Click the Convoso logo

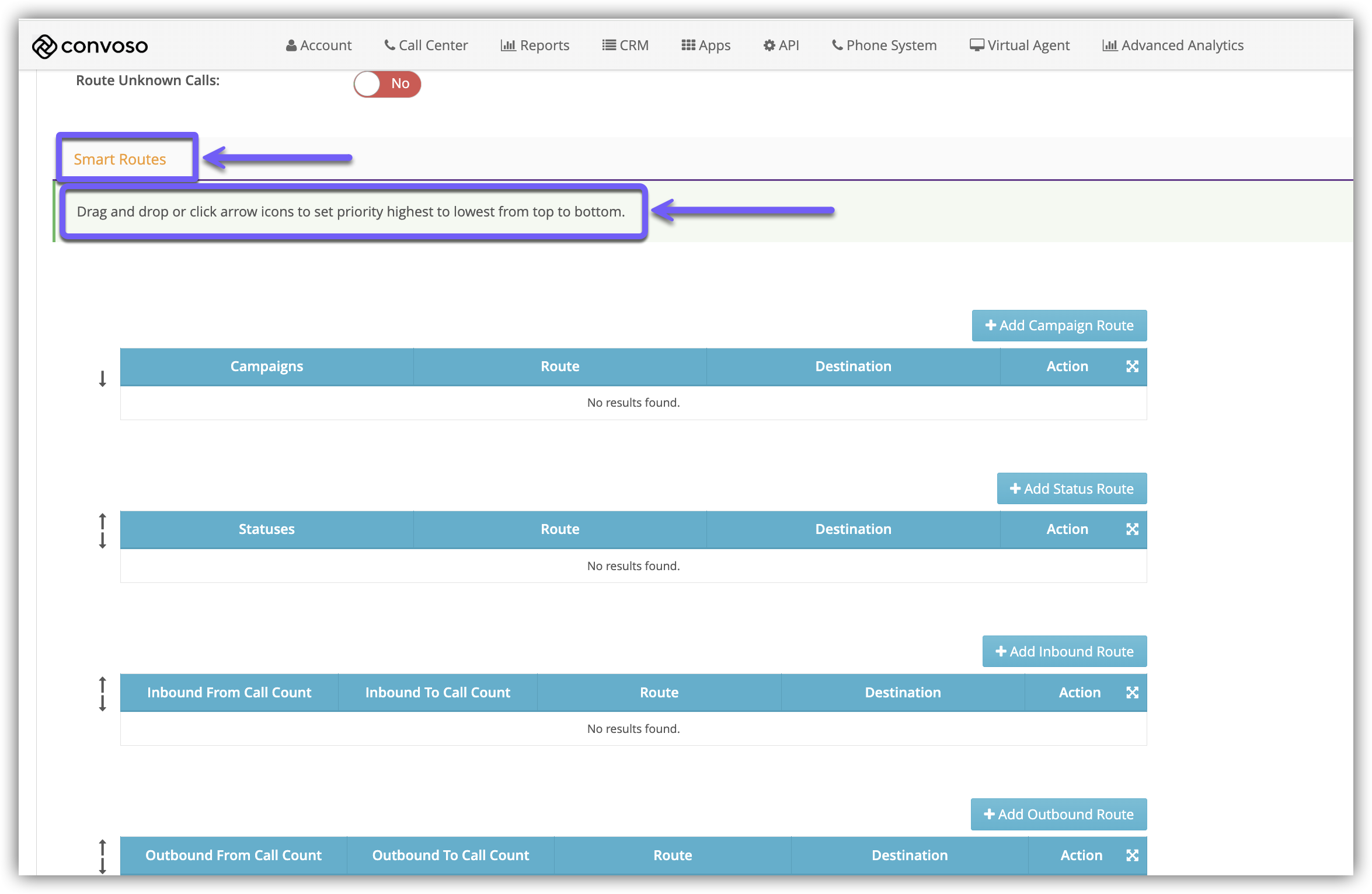90,46
